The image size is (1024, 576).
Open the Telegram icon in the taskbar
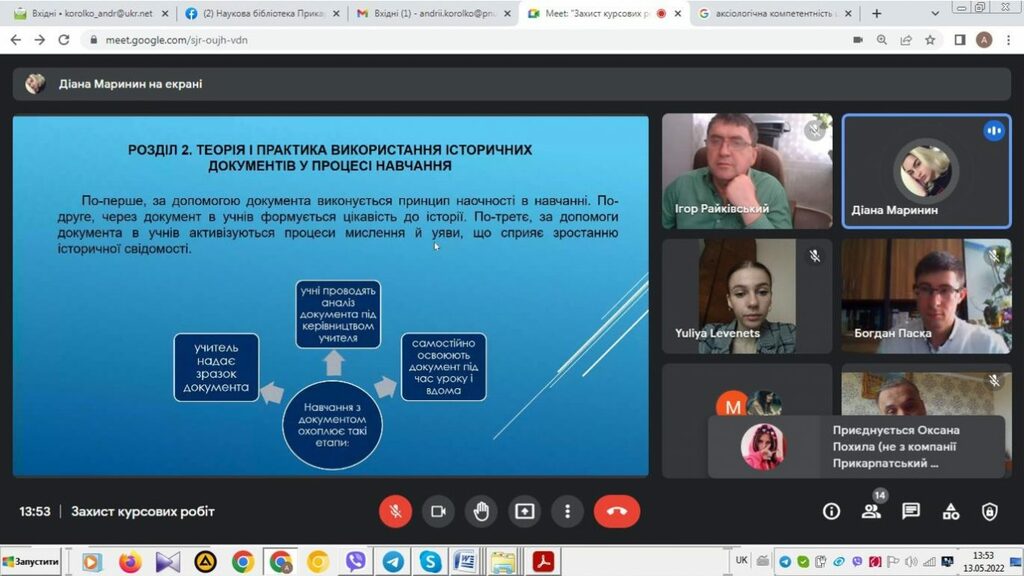[x=393, y=562]
